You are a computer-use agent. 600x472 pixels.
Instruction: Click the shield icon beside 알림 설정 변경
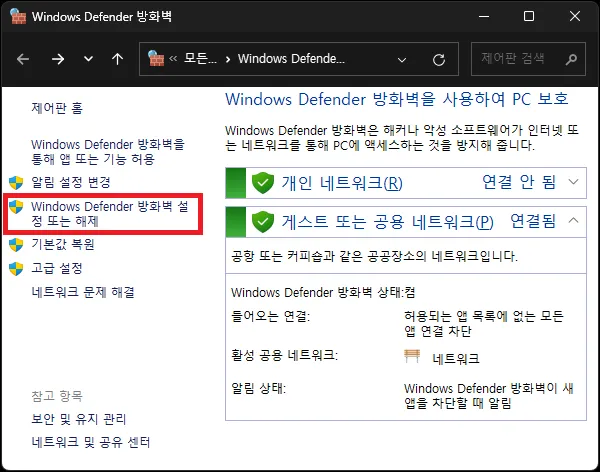coord(16,183)
